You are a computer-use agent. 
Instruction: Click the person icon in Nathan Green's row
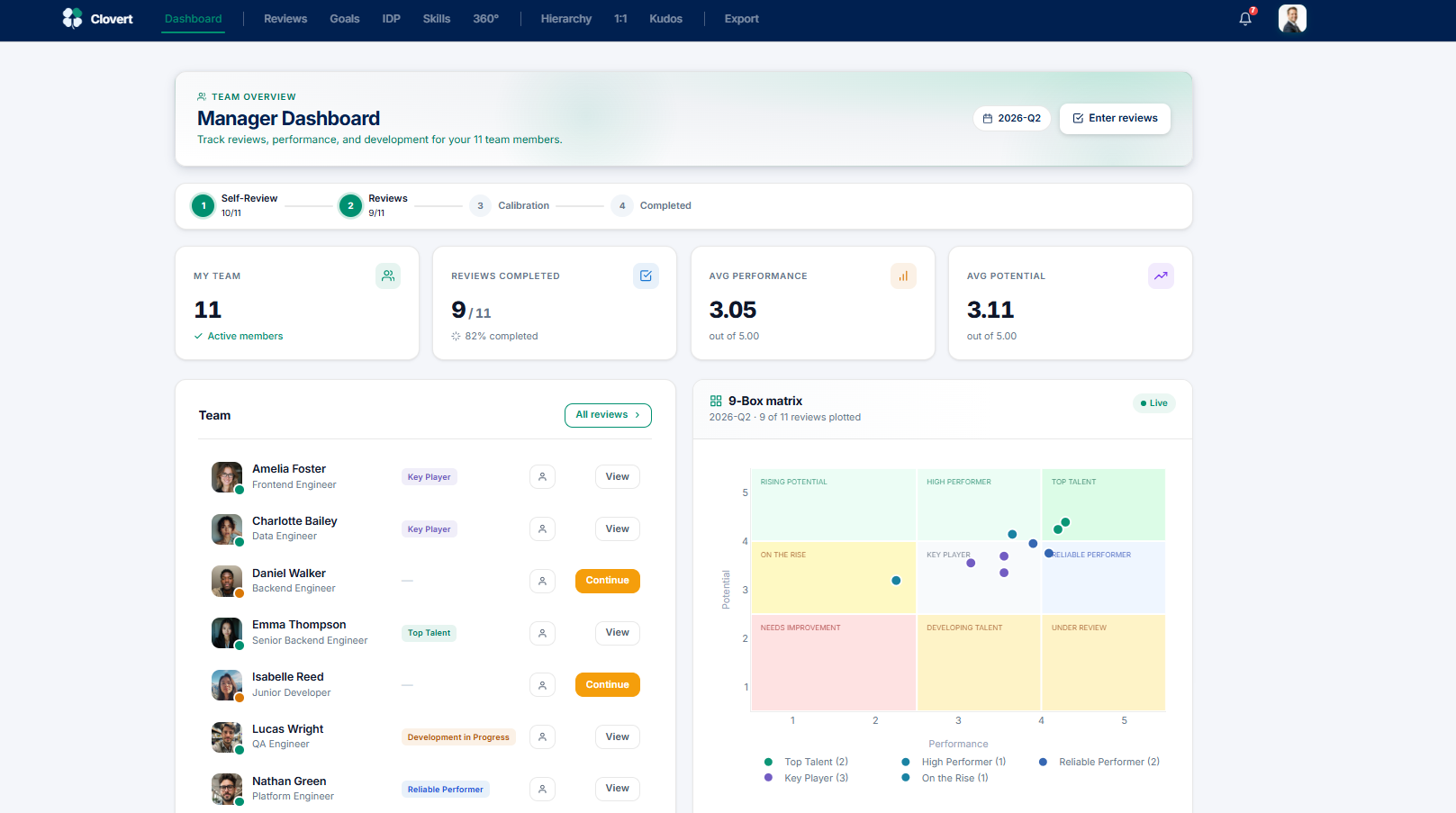[542, 790]
